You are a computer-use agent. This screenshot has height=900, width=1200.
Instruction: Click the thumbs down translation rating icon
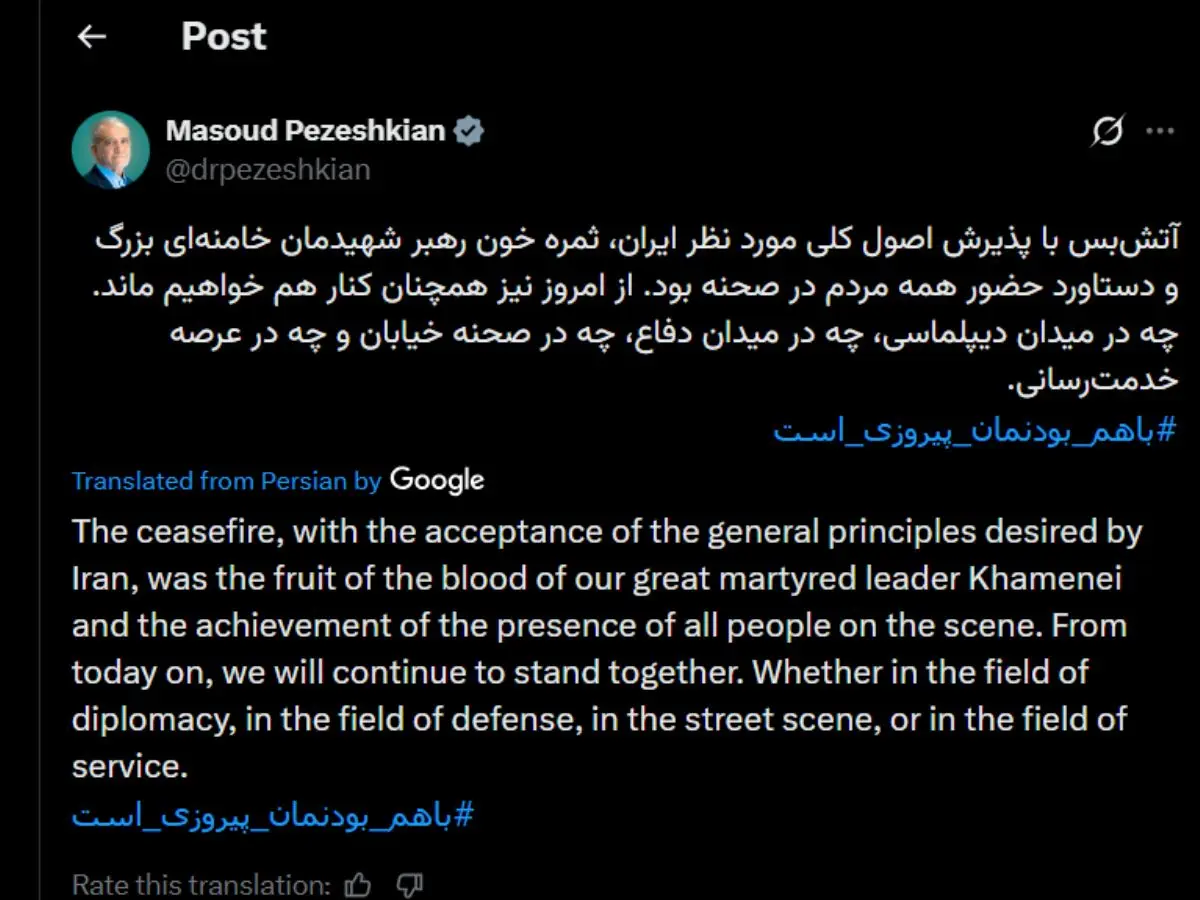pyautogui.click(x=409, y=884)
